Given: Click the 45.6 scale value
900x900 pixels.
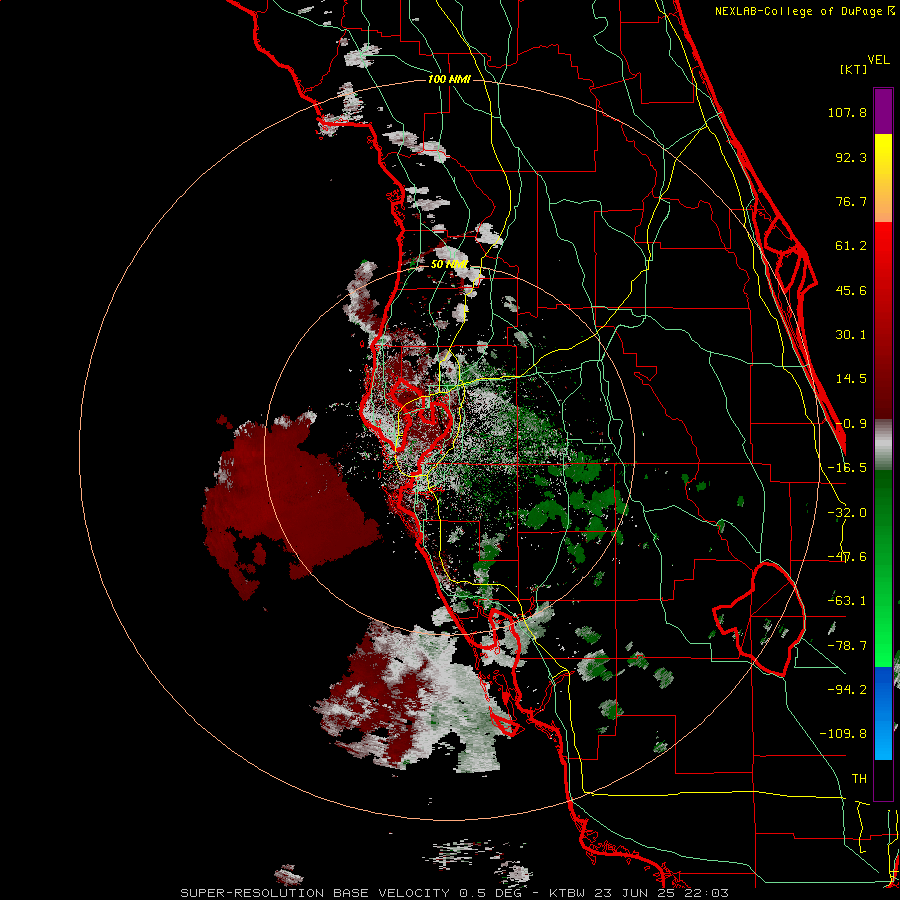Looking at the screenshot, I should (x=851, y=290).
